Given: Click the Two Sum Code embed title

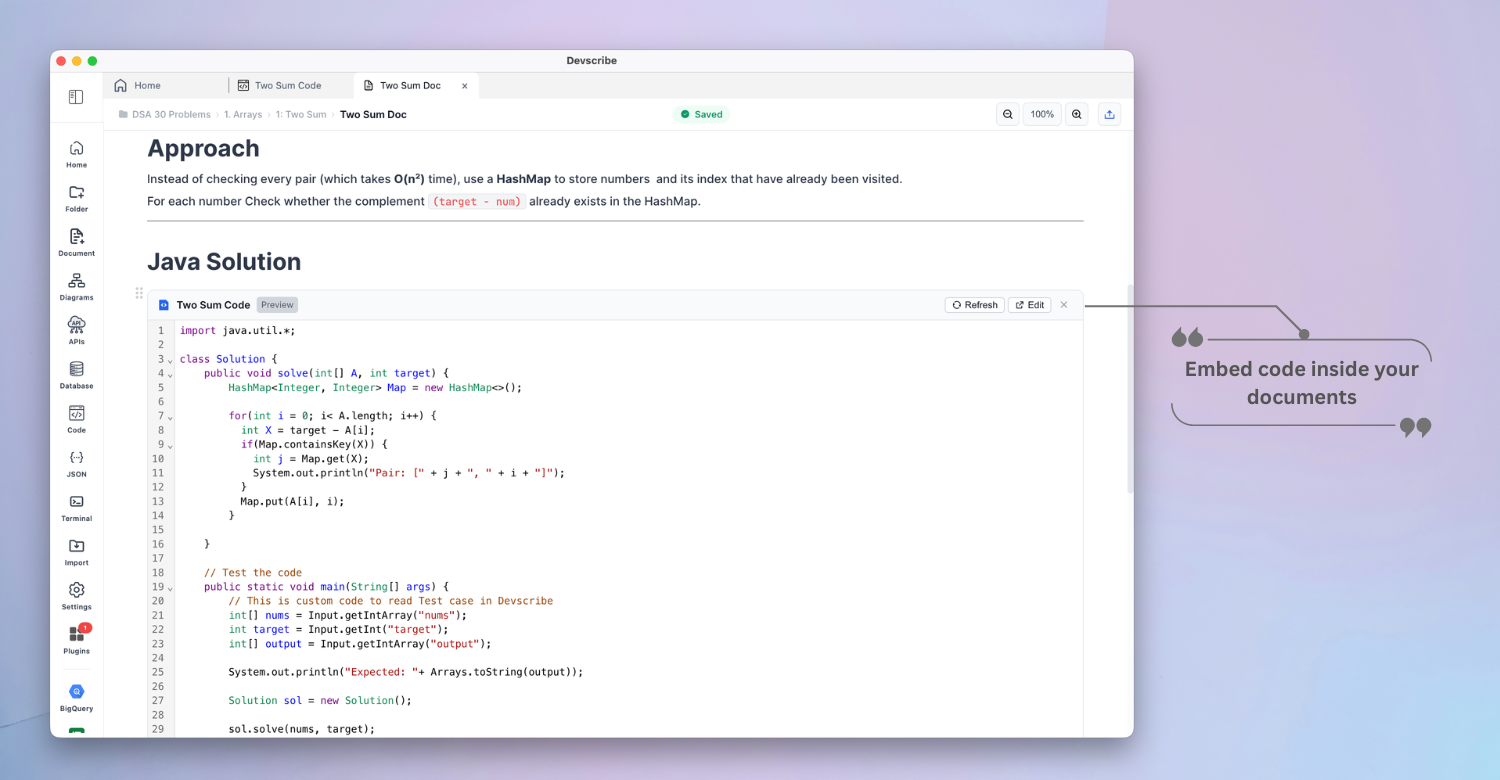Looking at the screenshot, I should click(213, 305).
